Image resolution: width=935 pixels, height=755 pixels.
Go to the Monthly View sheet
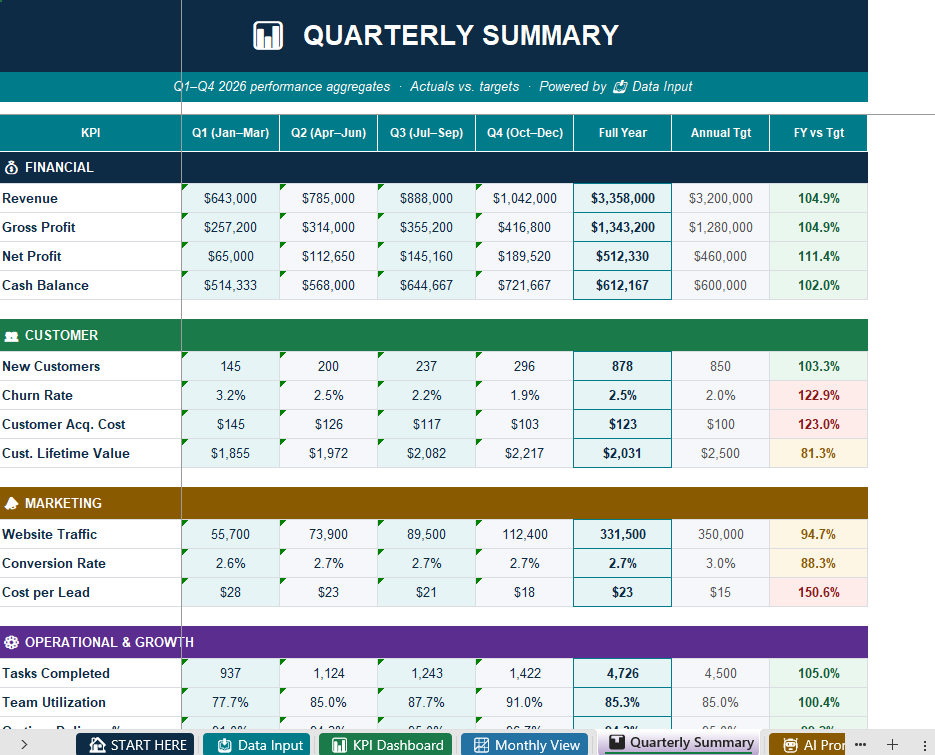[524, 745]
